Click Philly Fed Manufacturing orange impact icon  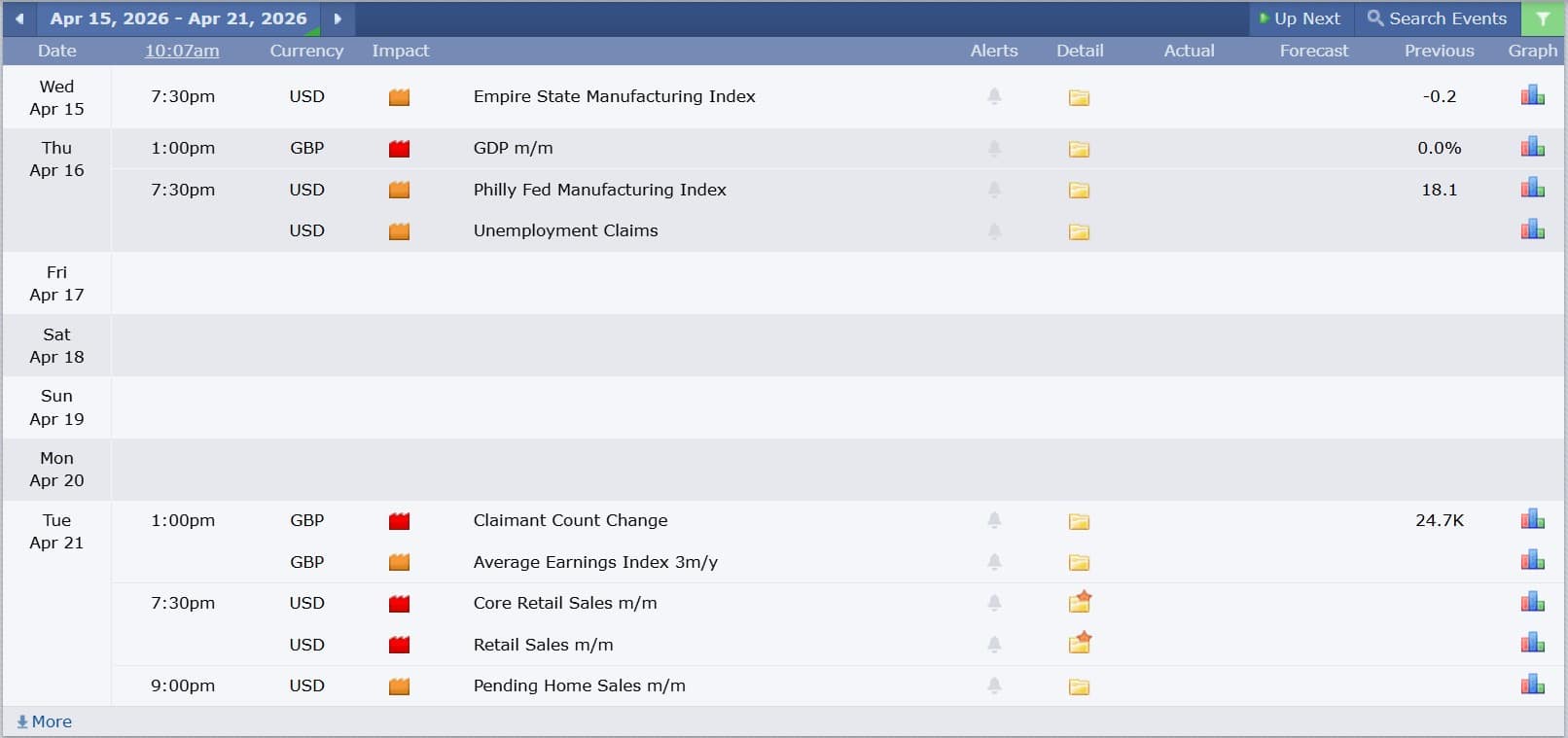coord(399,191)
